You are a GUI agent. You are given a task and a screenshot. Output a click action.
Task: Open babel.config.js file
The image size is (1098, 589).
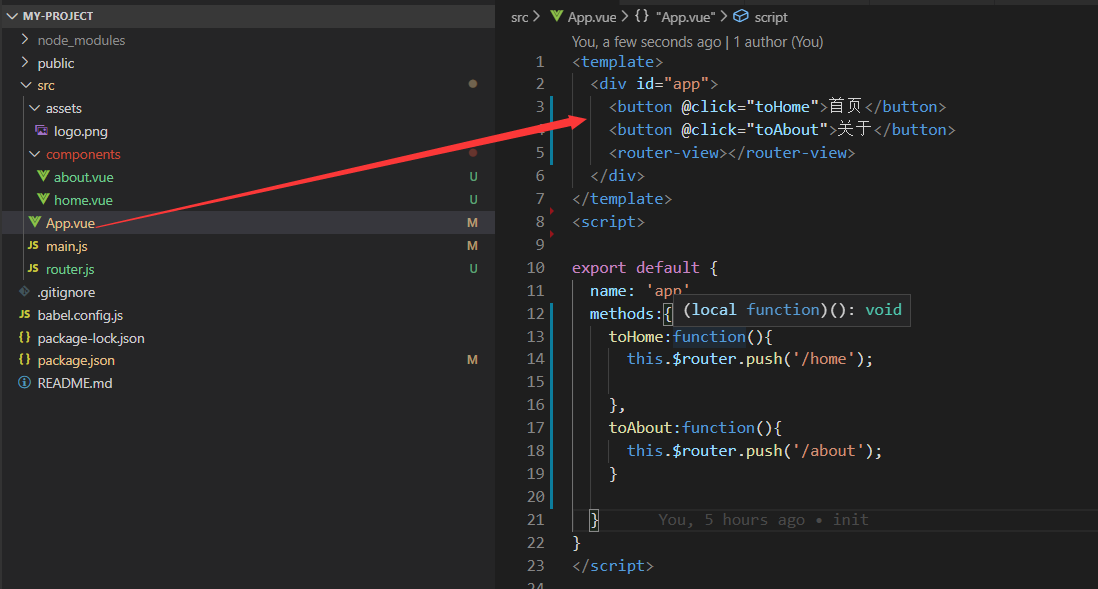click(80, 315)
